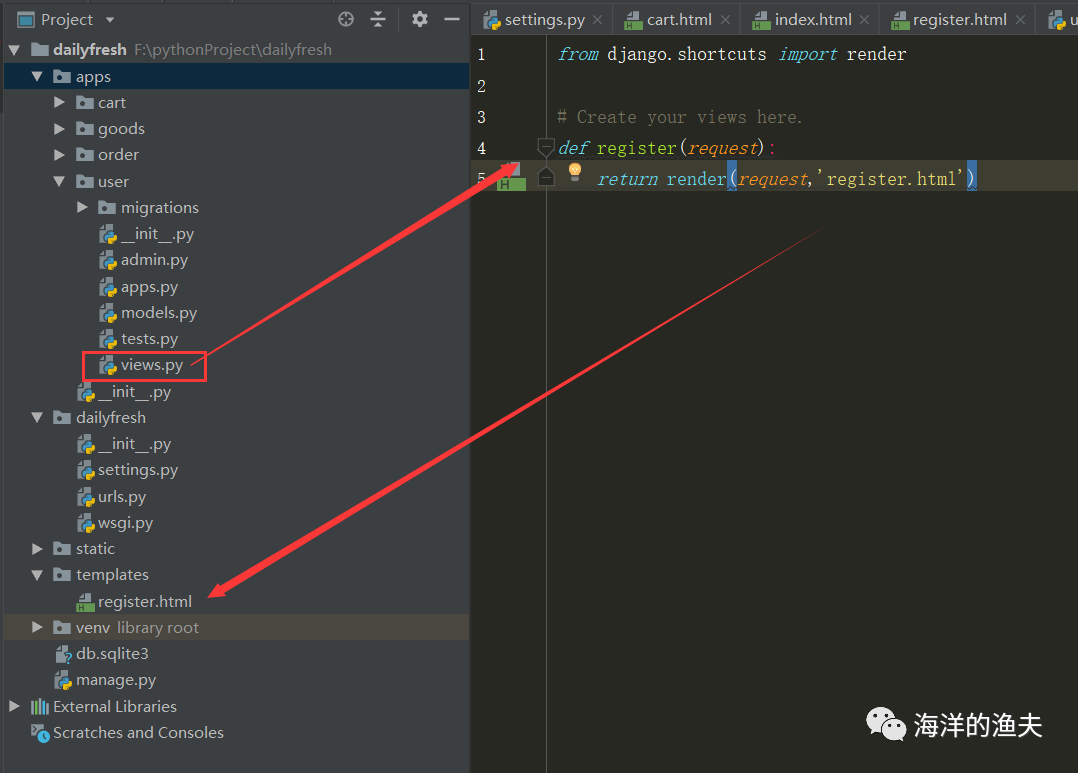Image resolution: width=1078 pixels, height=773 pixels.
Task: Collapse the user folder
Action: coord(59,181)
